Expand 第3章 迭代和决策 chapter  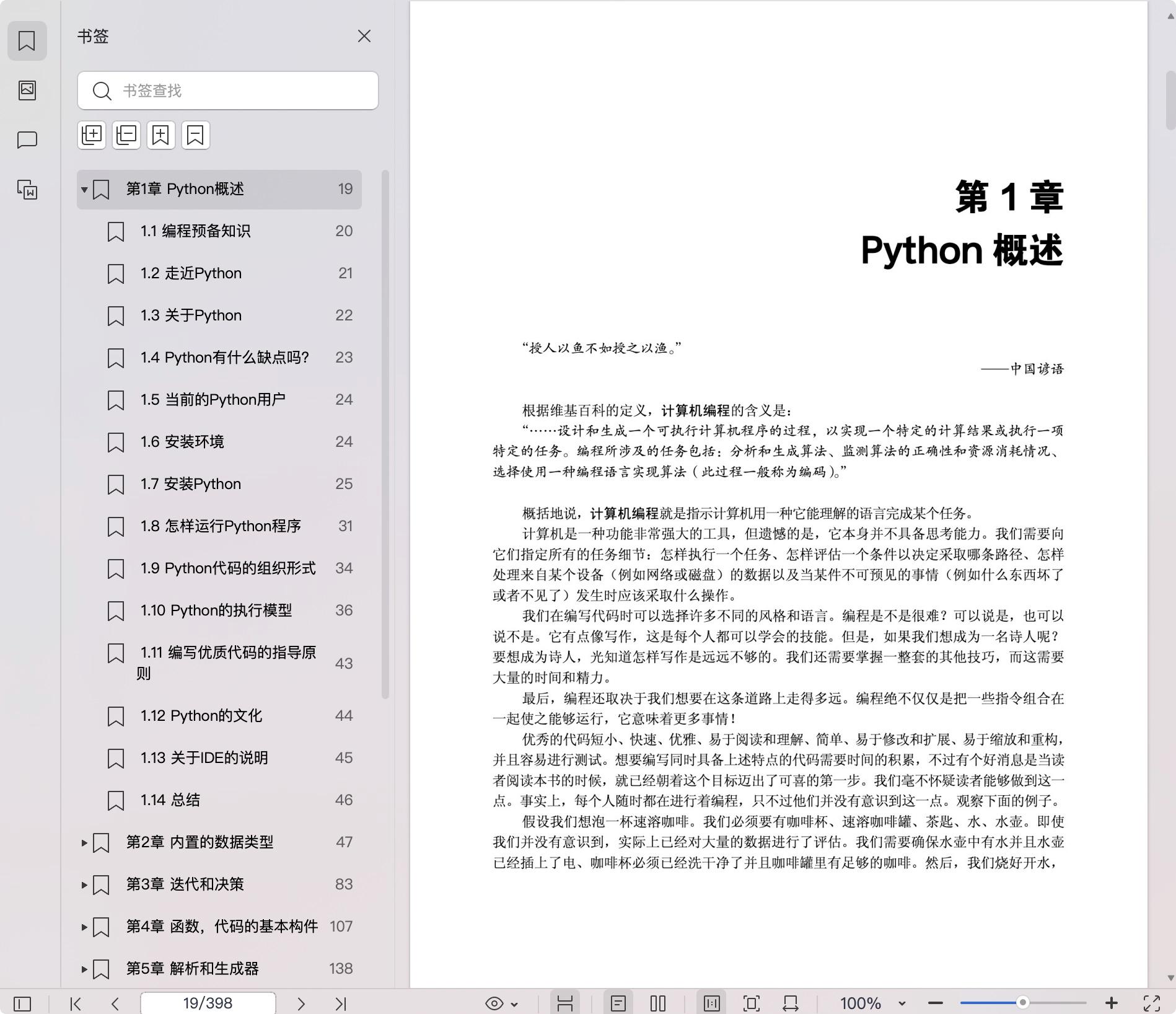[84, 884]
